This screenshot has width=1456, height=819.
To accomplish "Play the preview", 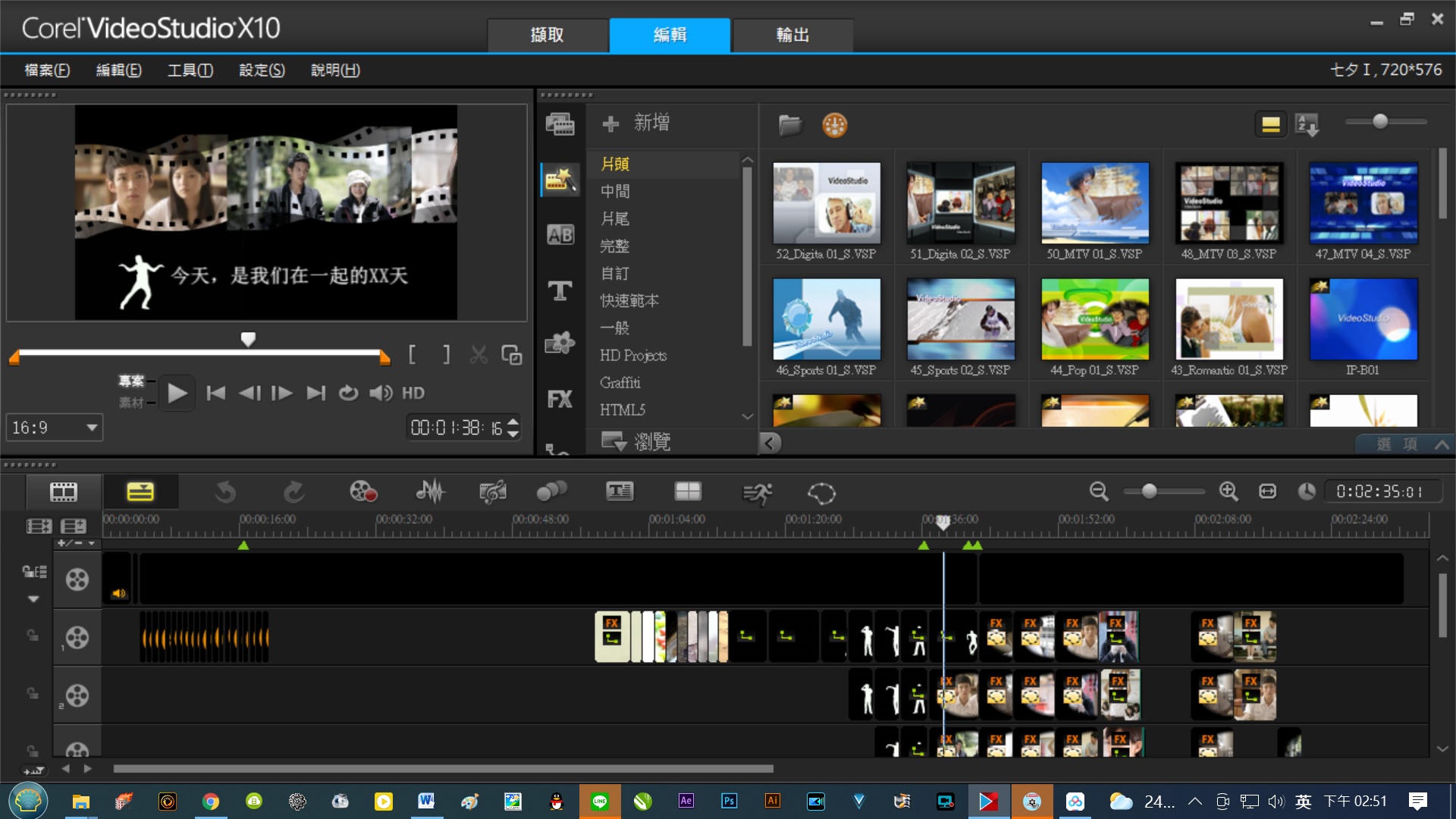I will pyautogui.click(x=177, y=393).
